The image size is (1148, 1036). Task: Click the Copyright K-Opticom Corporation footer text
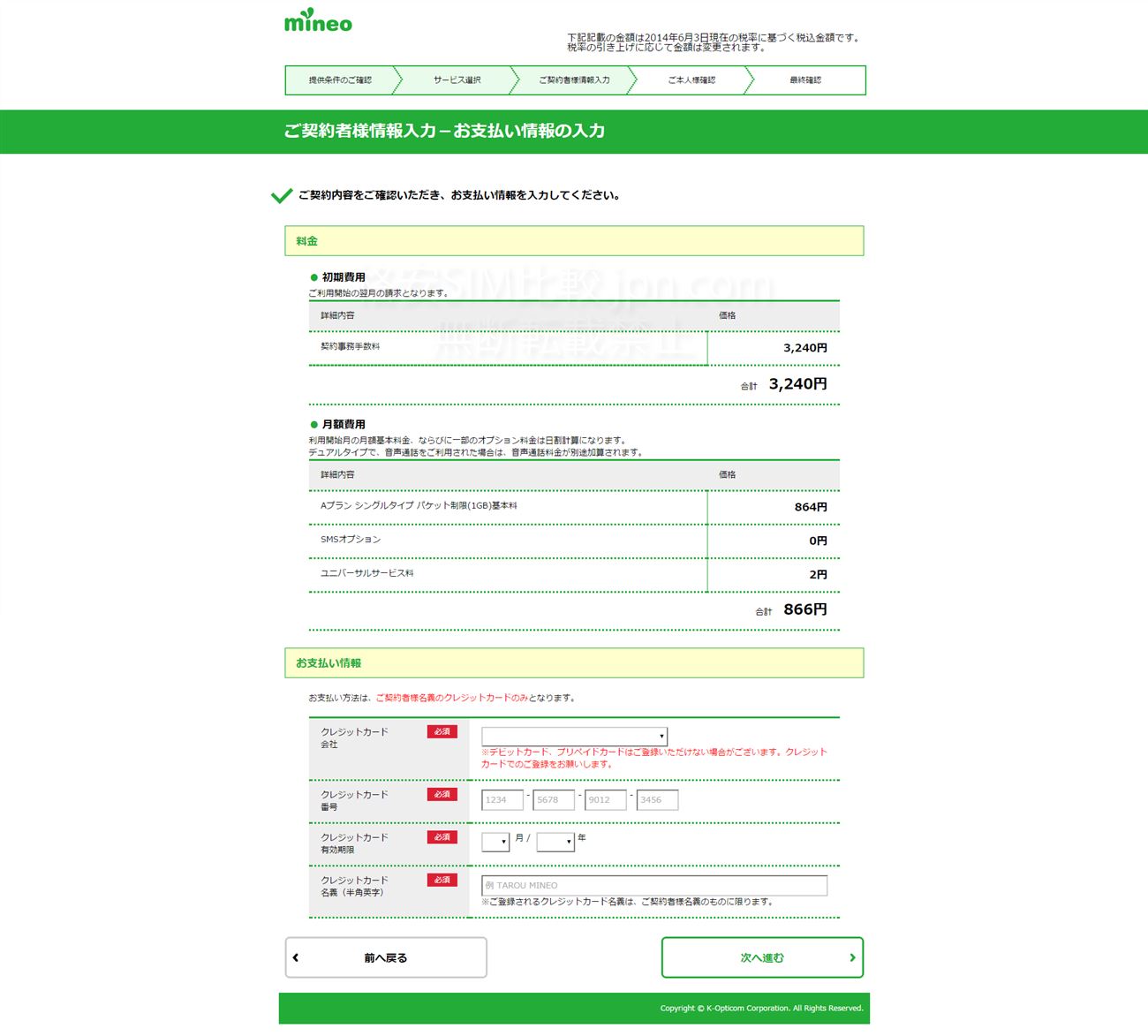[x=761, y=1008]
